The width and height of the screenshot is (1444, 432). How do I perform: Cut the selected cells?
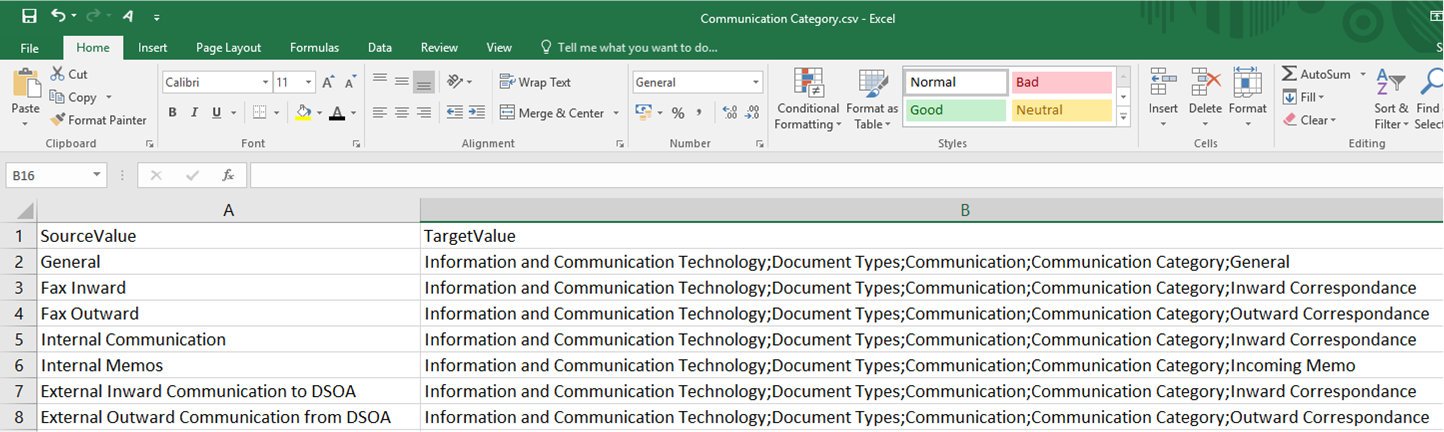click(69, 74)
